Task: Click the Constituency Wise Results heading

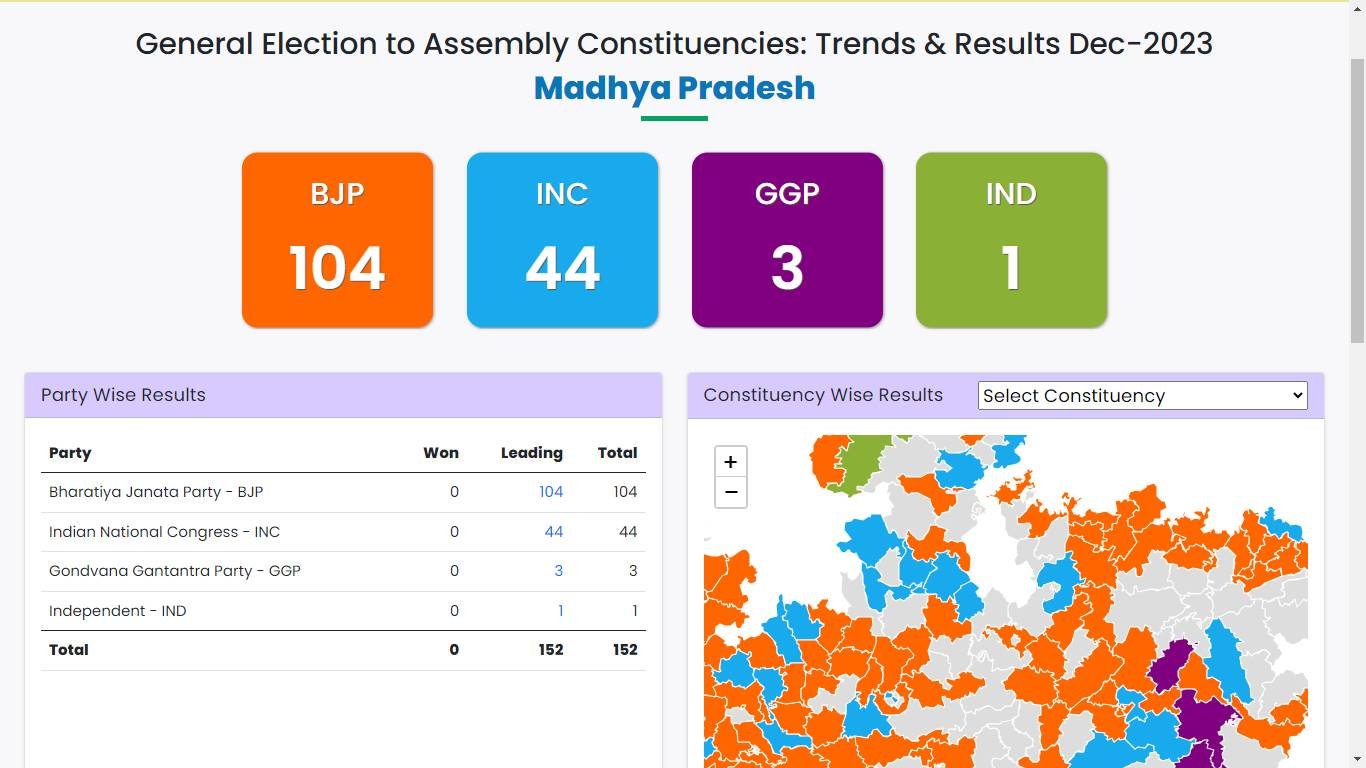Action: click(823, 395)
